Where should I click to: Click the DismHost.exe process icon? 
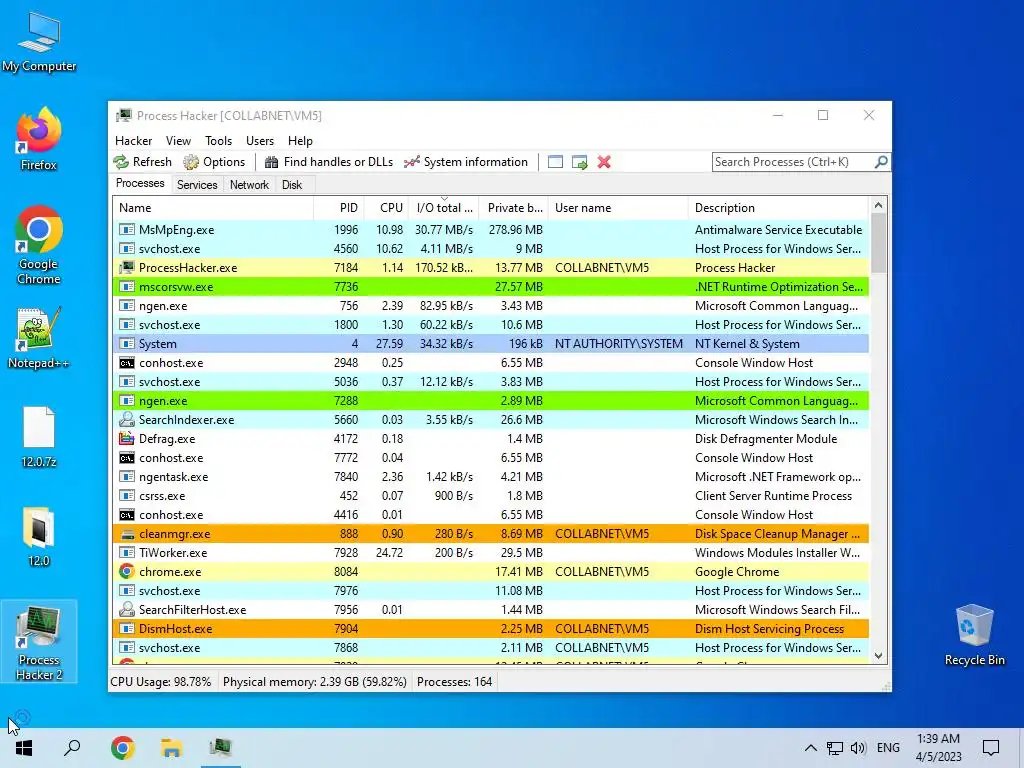127,629
